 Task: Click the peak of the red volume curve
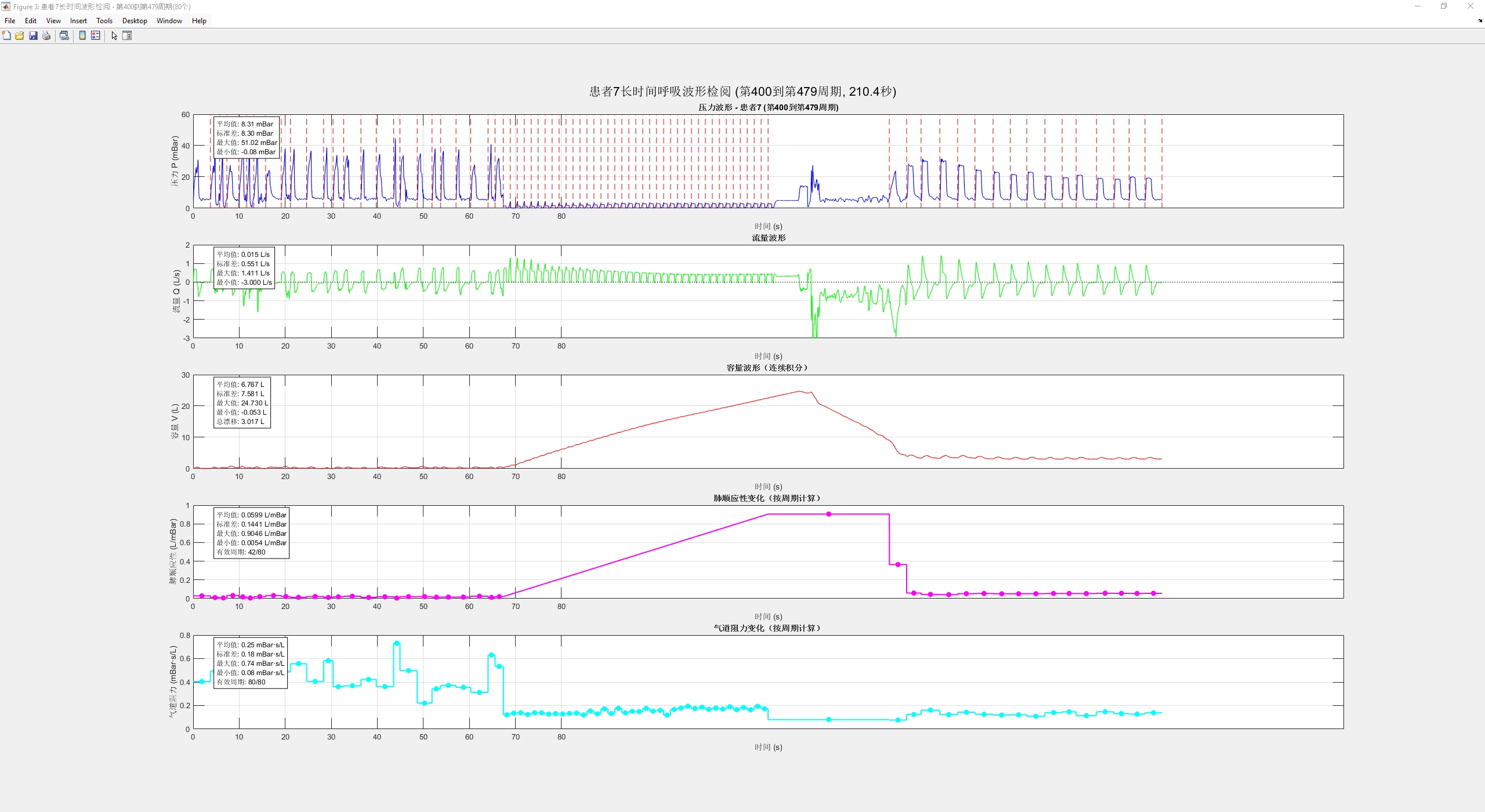[800, 391]
